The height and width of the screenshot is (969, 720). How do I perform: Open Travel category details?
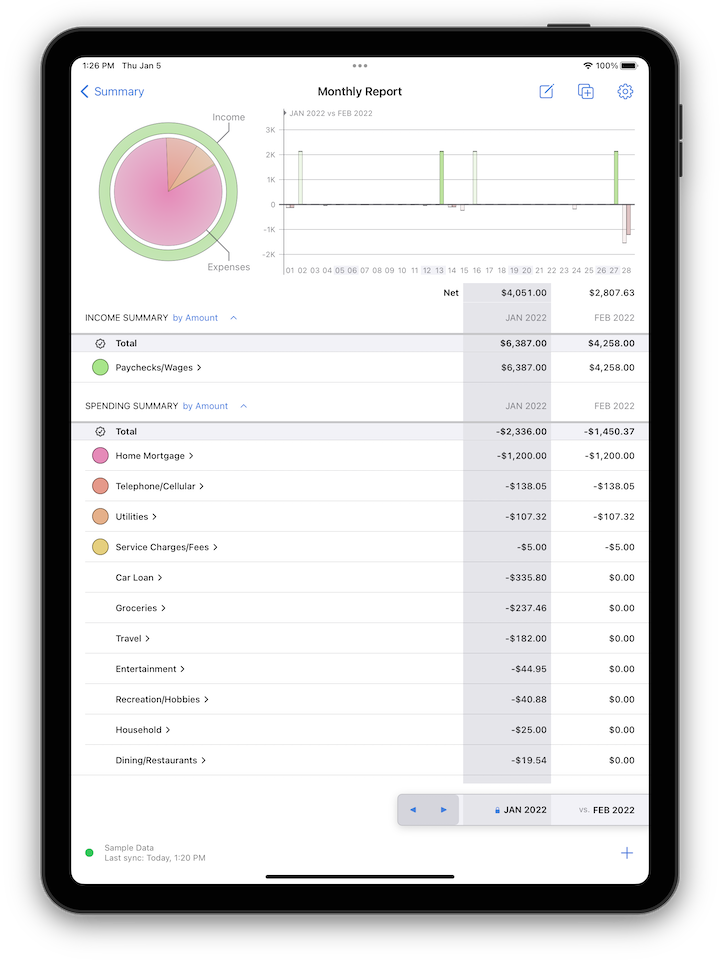tap(132, 638)
